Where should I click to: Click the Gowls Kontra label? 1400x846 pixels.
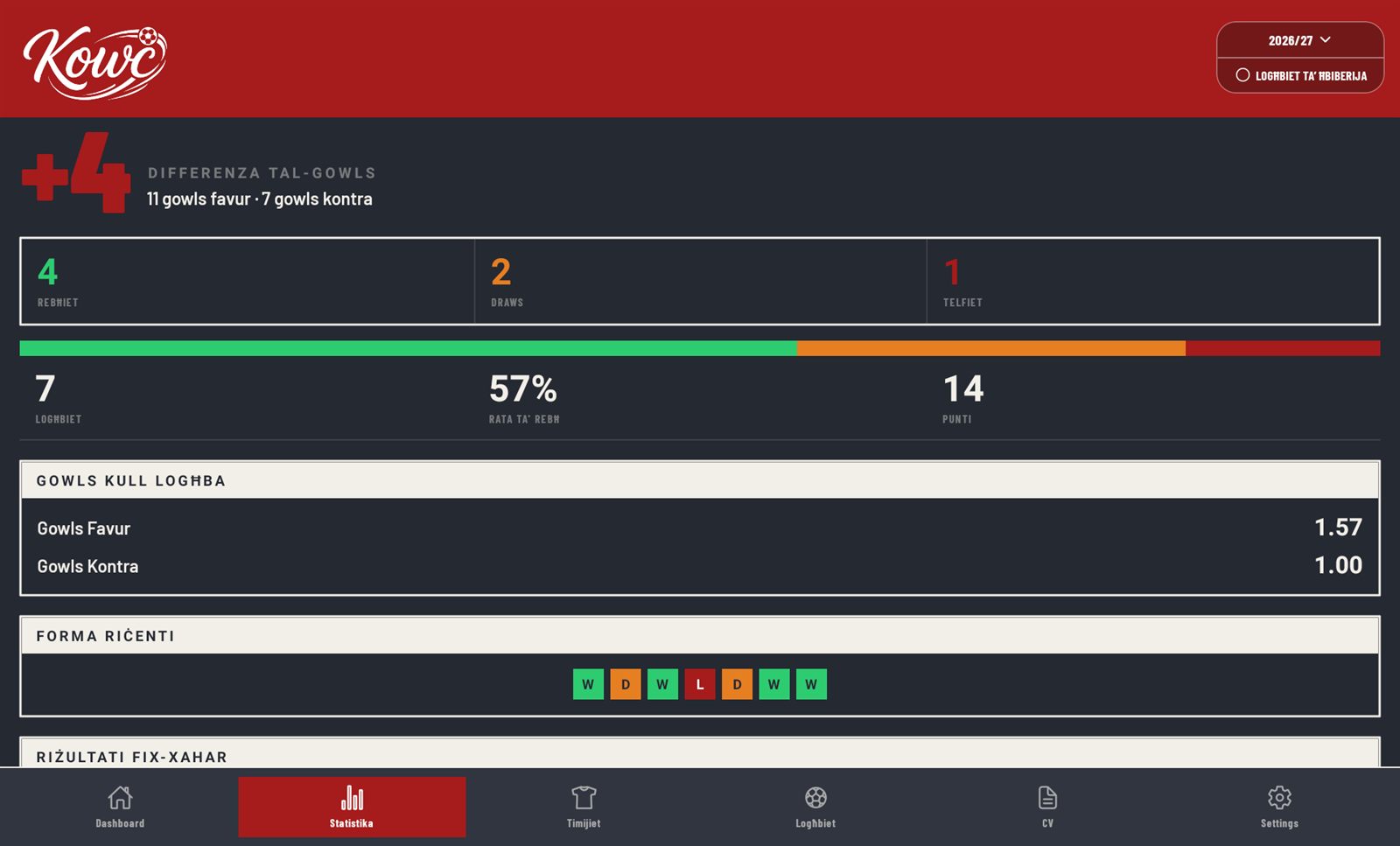(x=87, y=566)
